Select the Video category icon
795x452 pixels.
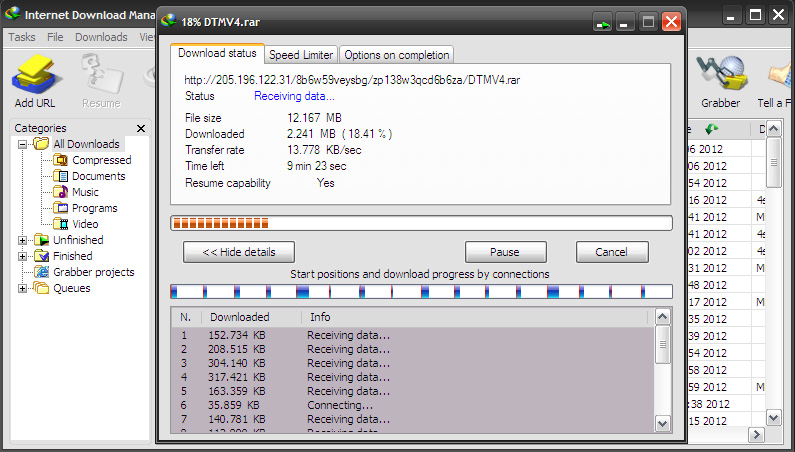60,224
